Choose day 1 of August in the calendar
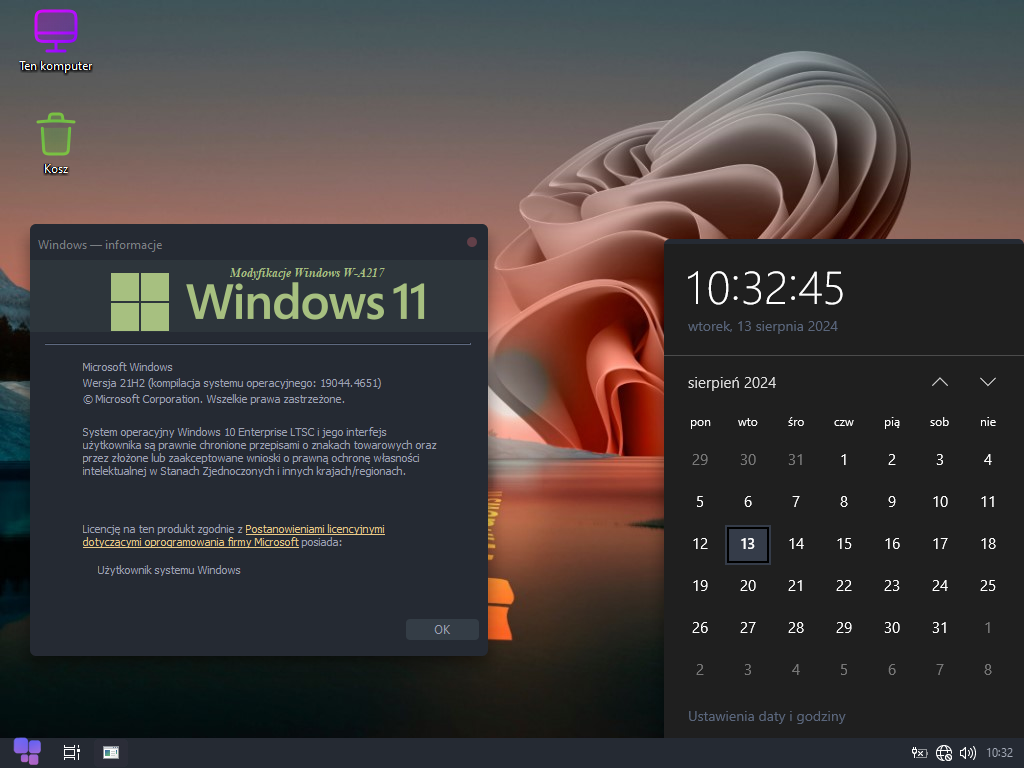This screenshot has width=1024, height=768. click(844, 460)
